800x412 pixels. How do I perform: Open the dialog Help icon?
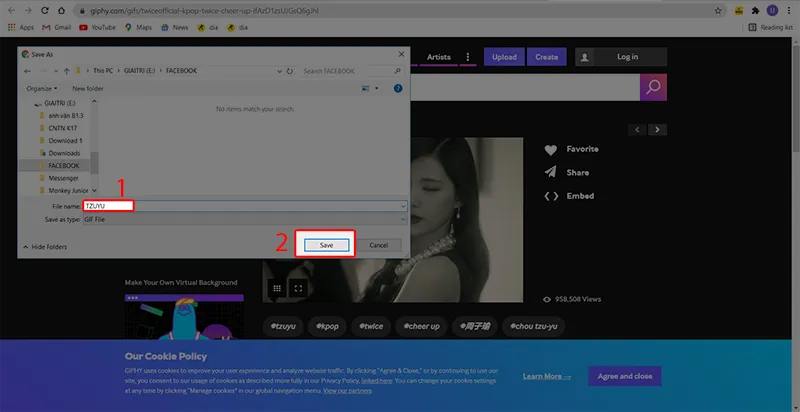click(398, 88)
